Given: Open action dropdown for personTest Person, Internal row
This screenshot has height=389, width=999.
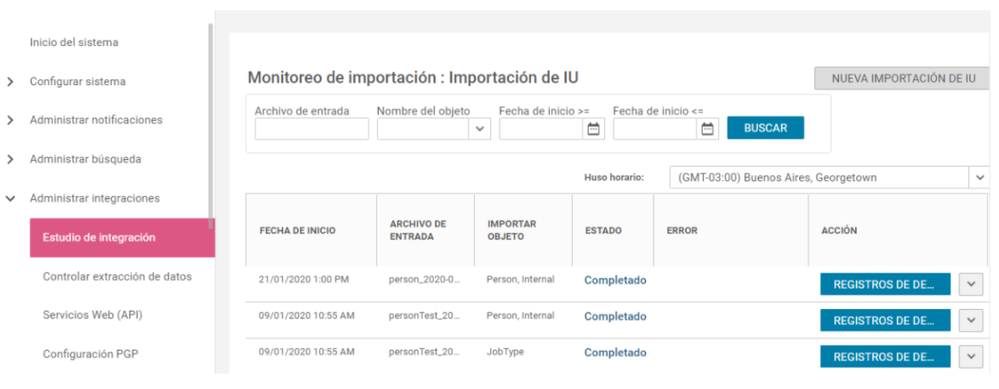Looking at the screenshot, I should 971,320.
